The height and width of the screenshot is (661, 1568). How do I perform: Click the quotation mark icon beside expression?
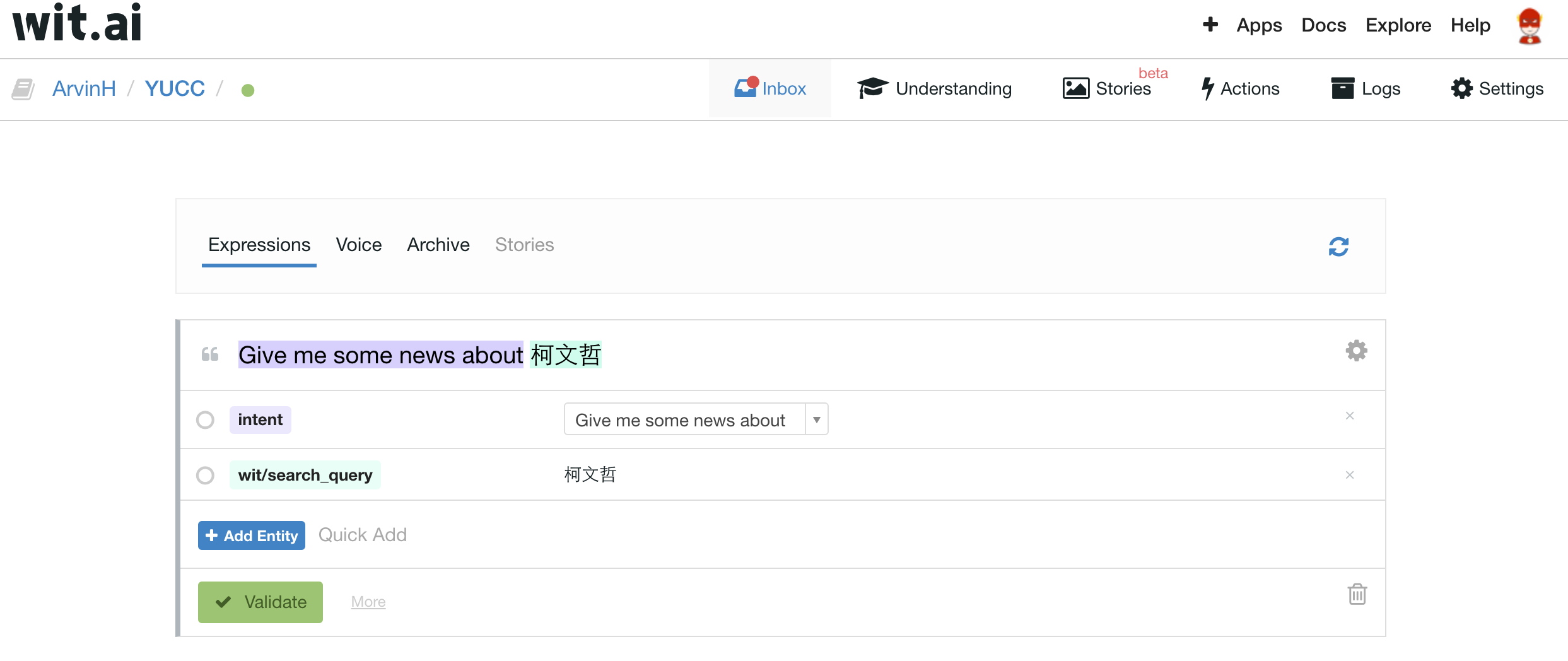coord(210,354)
